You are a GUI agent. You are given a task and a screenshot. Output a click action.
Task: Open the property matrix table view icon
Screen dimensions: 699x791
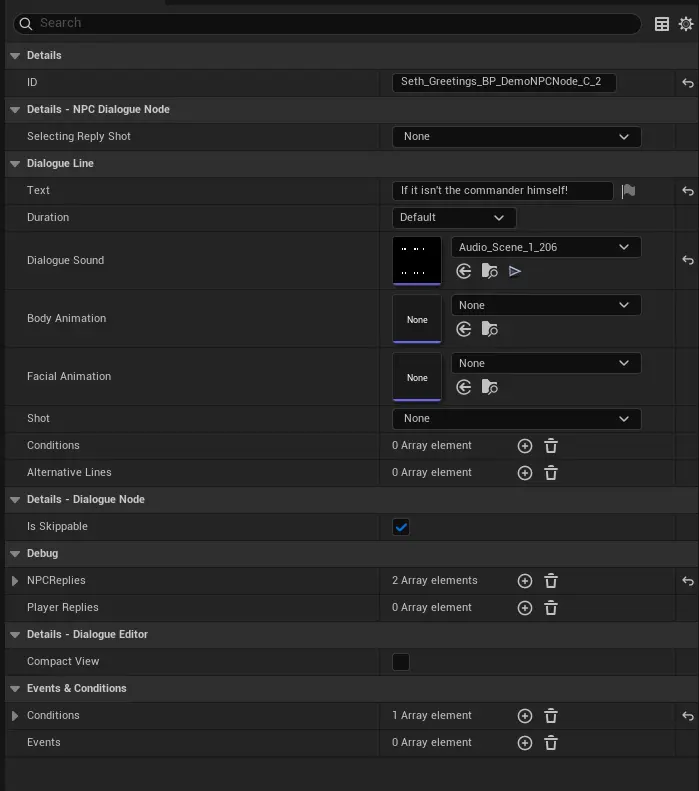coord(662,24)
